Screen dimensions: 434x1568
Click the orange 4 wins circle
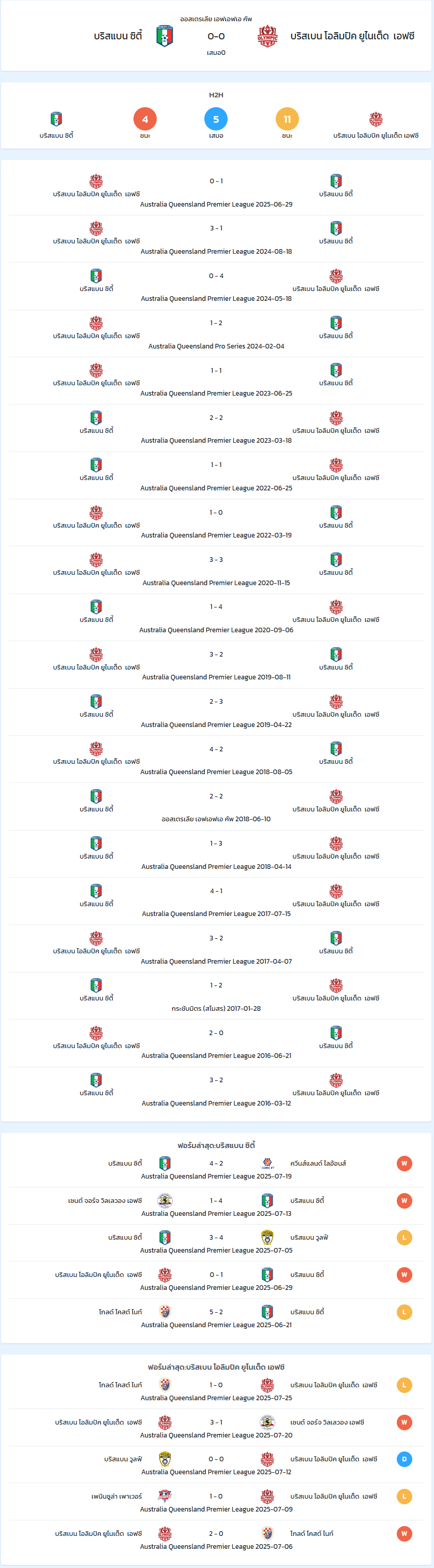click(145, 119)
